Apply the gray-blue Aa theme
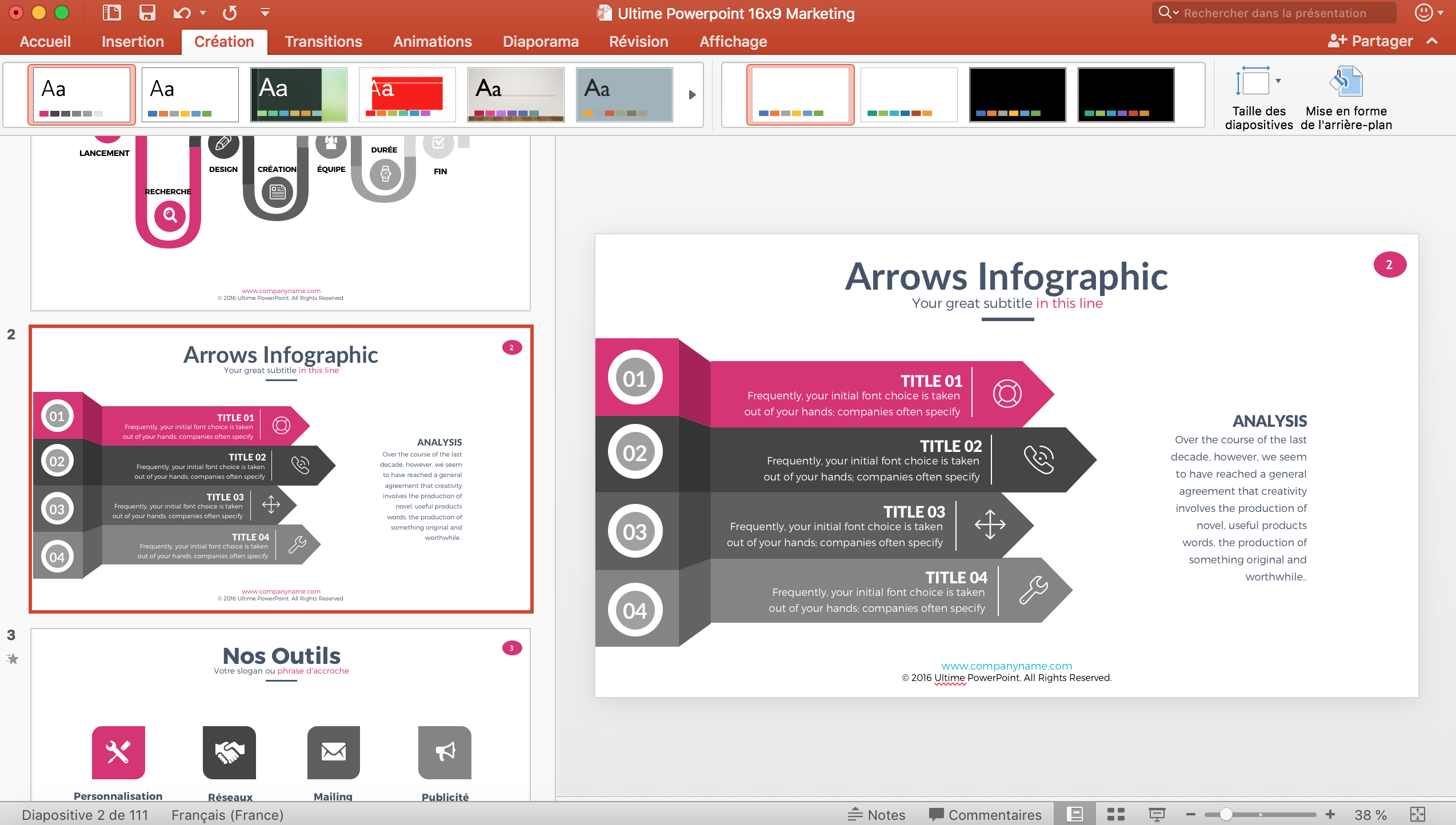This screenshot has width=1456, height=825. coord(624,94)
